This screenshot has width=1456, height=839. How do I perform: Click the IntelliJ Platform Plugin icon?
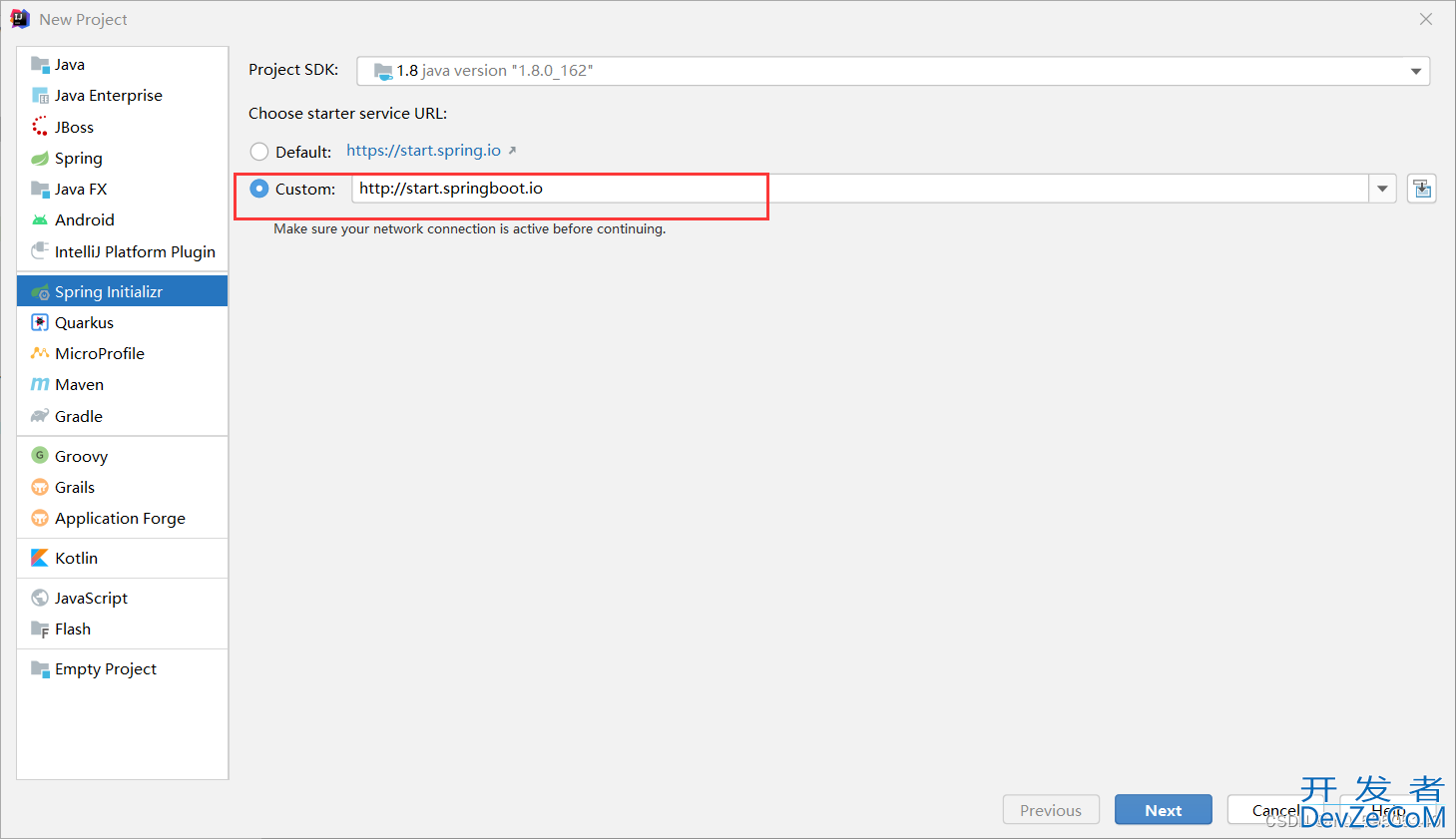pos(40,250)
